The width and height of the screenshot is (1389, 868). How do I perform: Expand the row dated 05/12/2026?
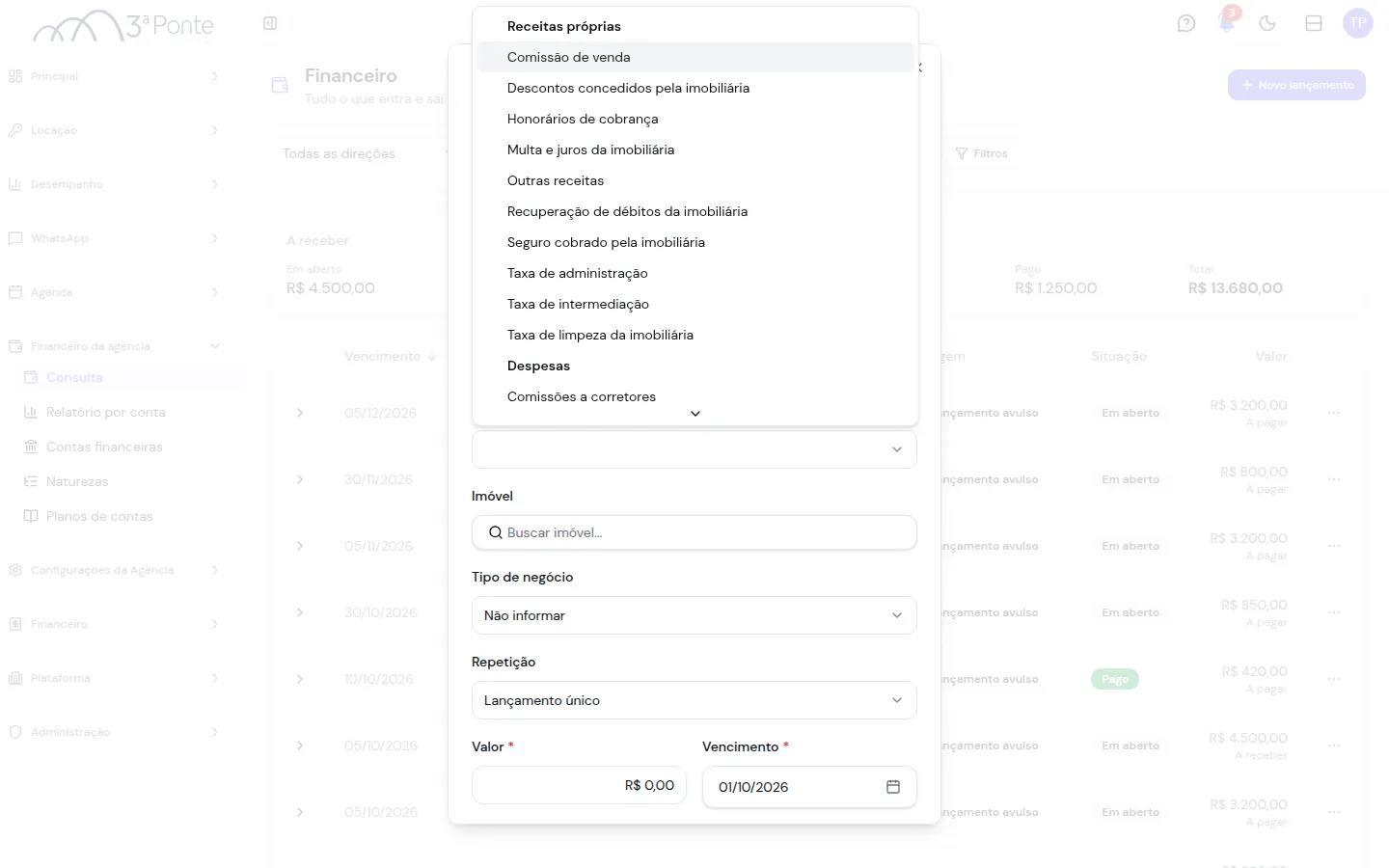(x=300, y=413)
